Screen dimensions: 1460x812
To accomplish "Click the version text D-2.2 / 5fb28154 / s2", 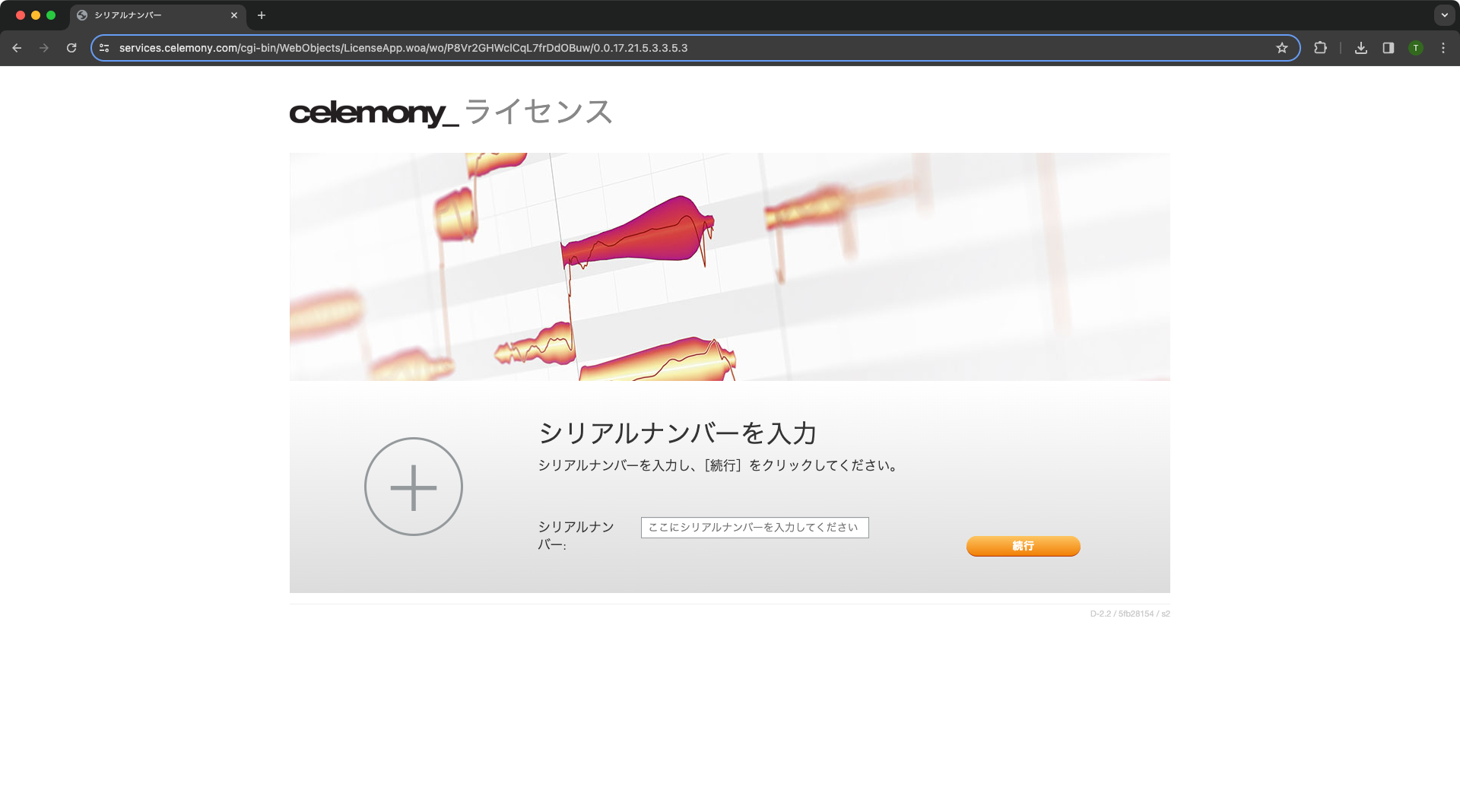I will [1130, 614].
